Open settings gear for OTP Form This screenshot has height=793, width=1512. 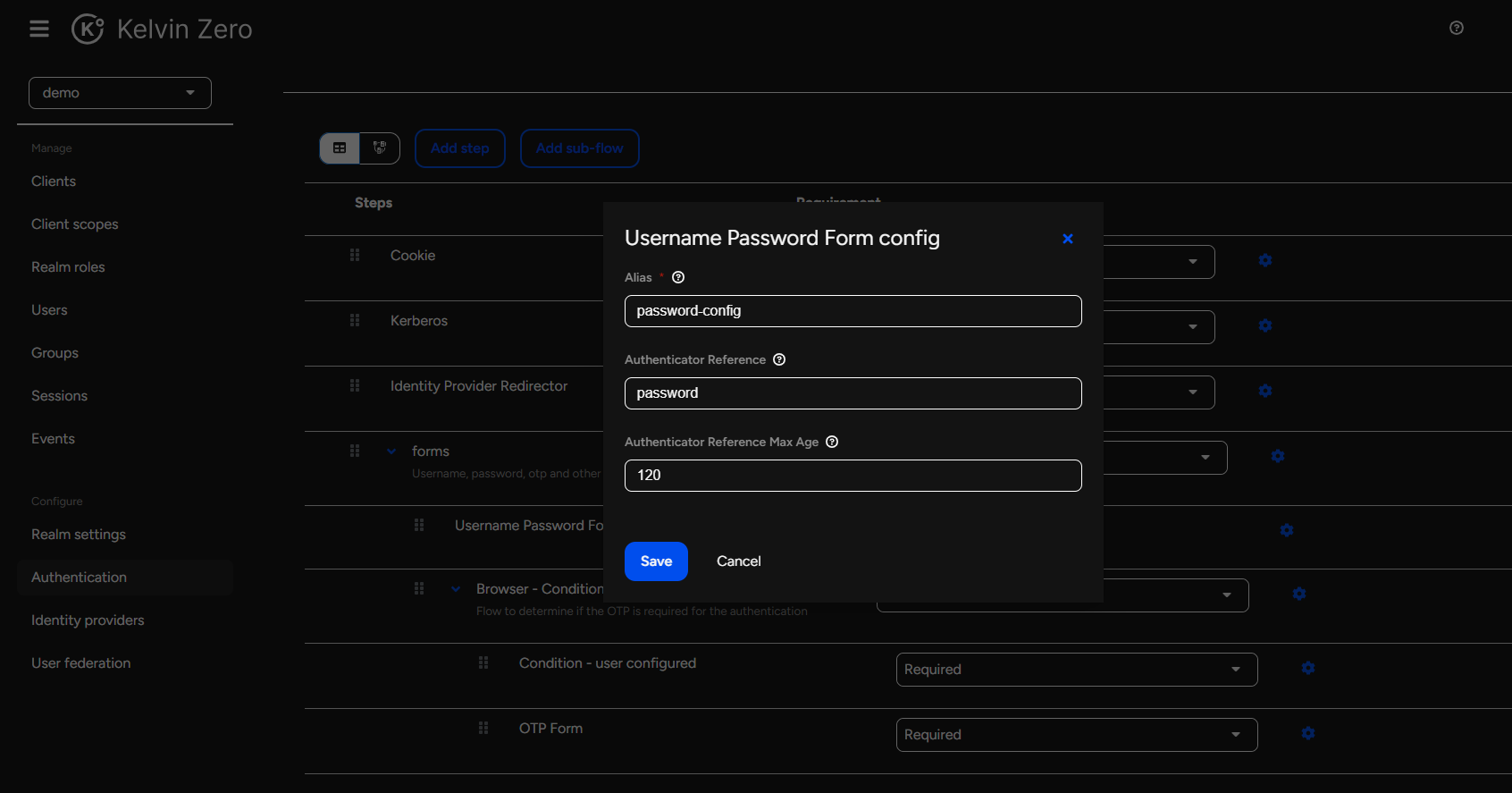(x=1308, y=733)
